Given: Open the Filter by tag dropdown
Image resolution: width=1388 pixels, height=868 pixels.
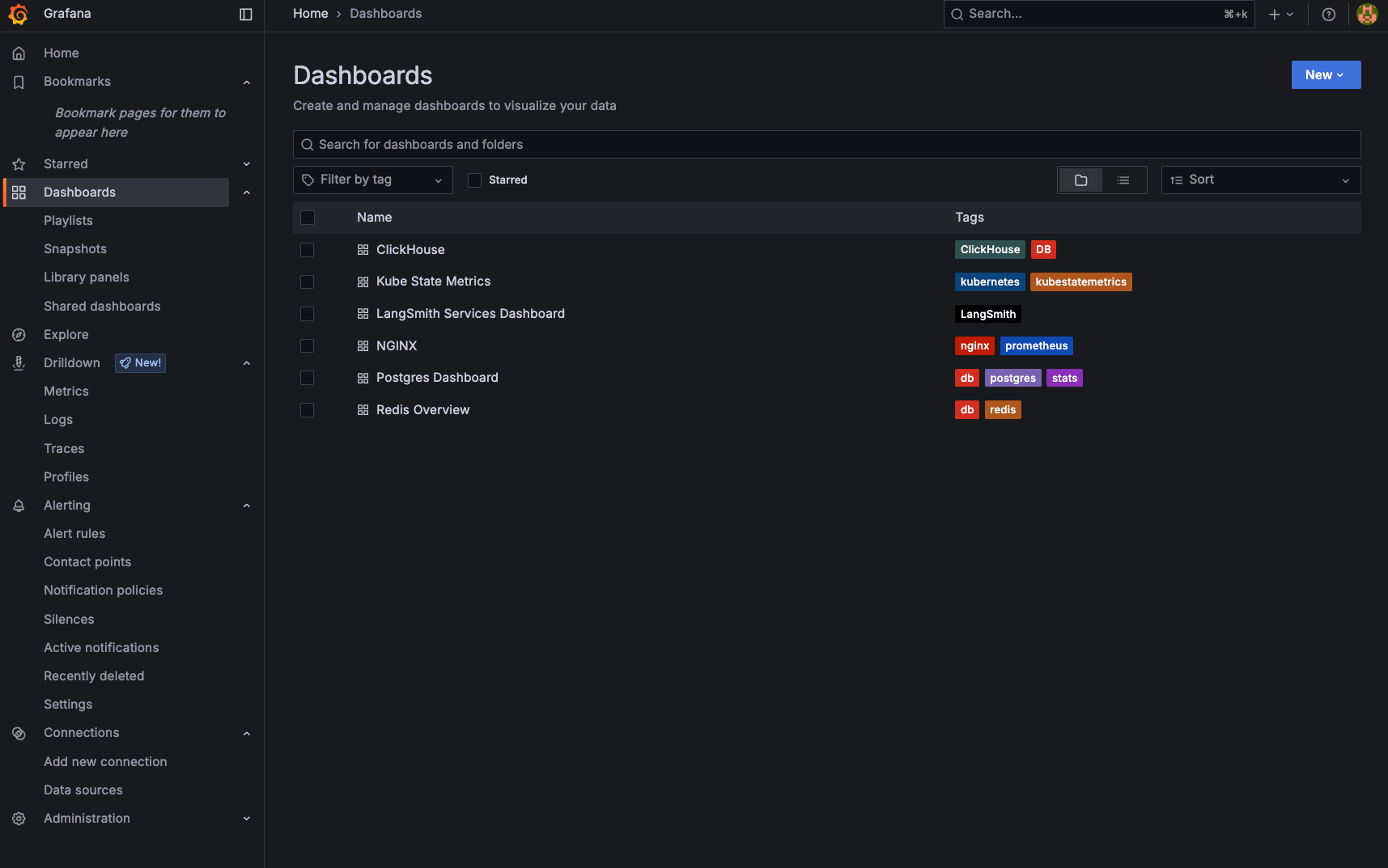Looking at the screenshot, I should click(372, 180).
